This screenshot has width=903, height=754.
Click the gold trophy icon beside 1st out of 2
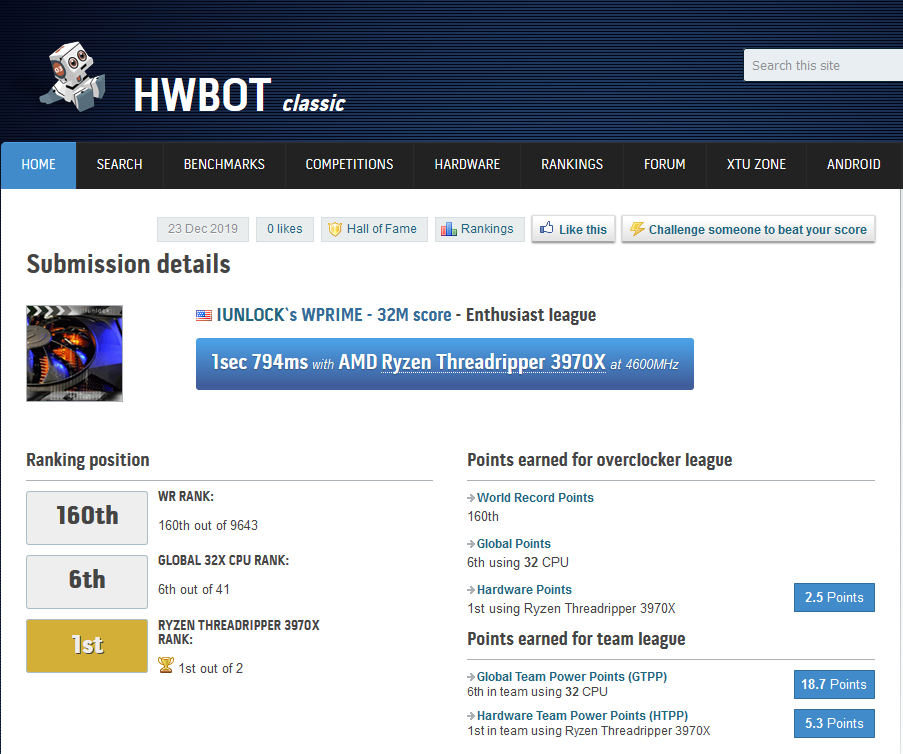coord(166,665)
